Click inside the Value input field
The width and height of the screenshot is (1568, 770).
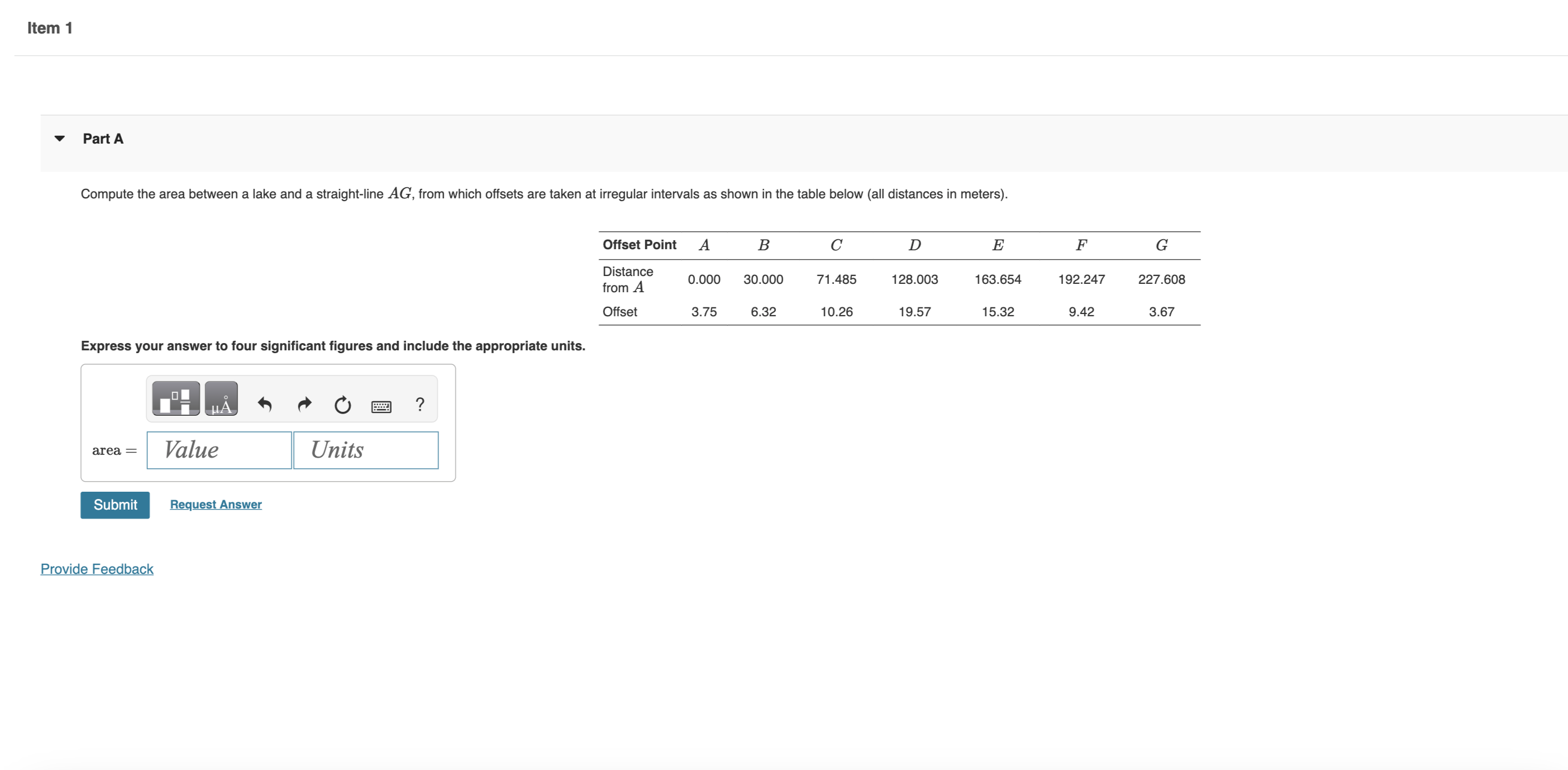(x=218, y=450)
